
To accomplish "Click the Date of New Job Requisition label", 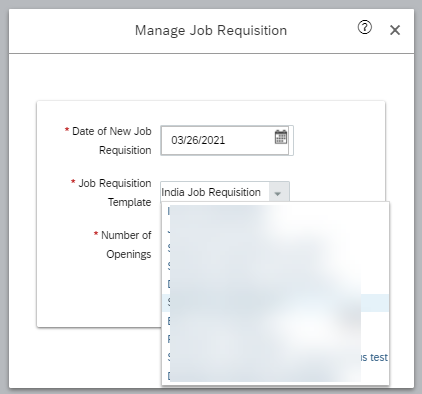I will point(112,141).
